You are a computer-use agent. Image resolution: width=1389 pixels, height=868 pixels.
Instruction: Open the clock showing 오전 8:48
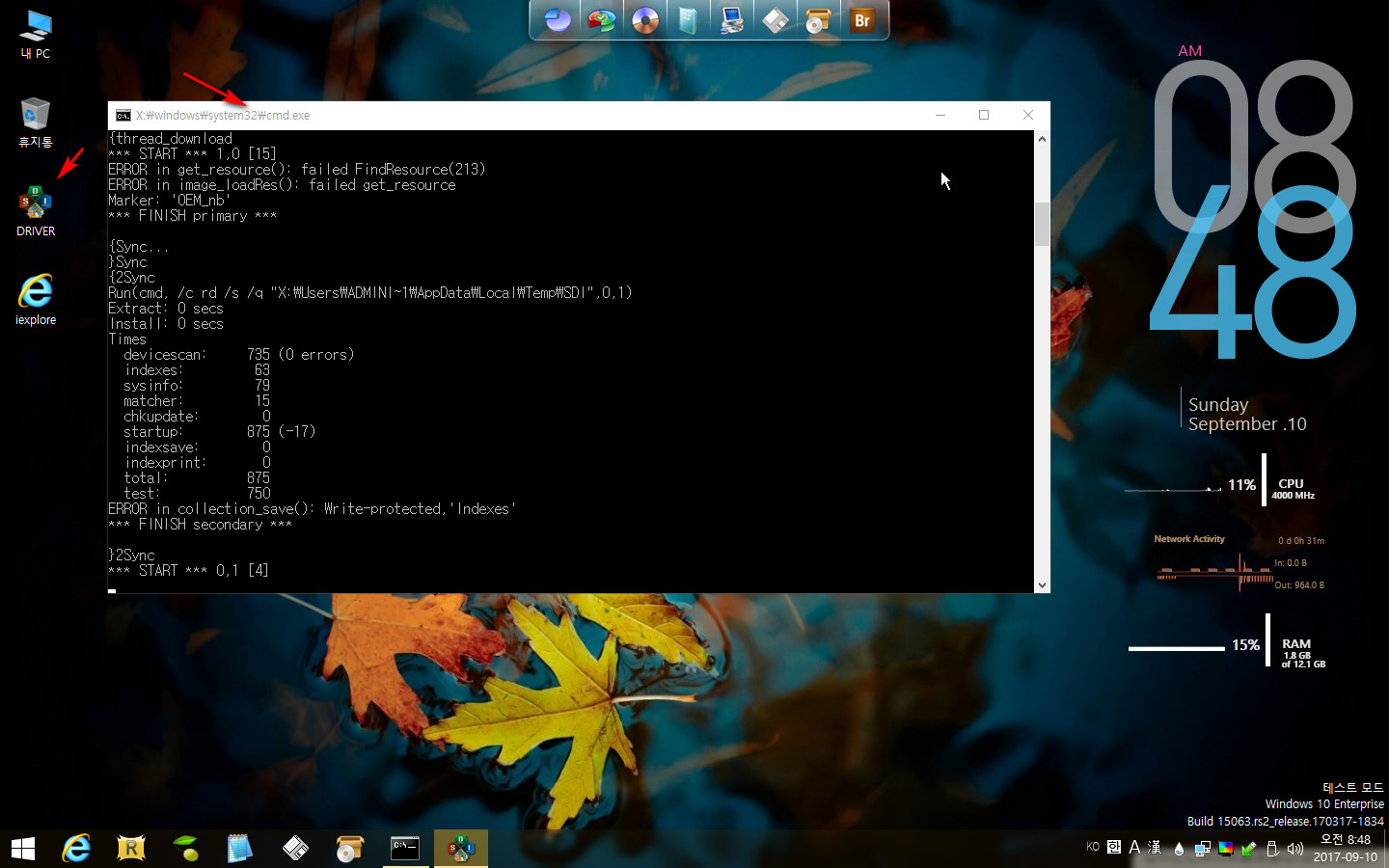[1346, 848]
